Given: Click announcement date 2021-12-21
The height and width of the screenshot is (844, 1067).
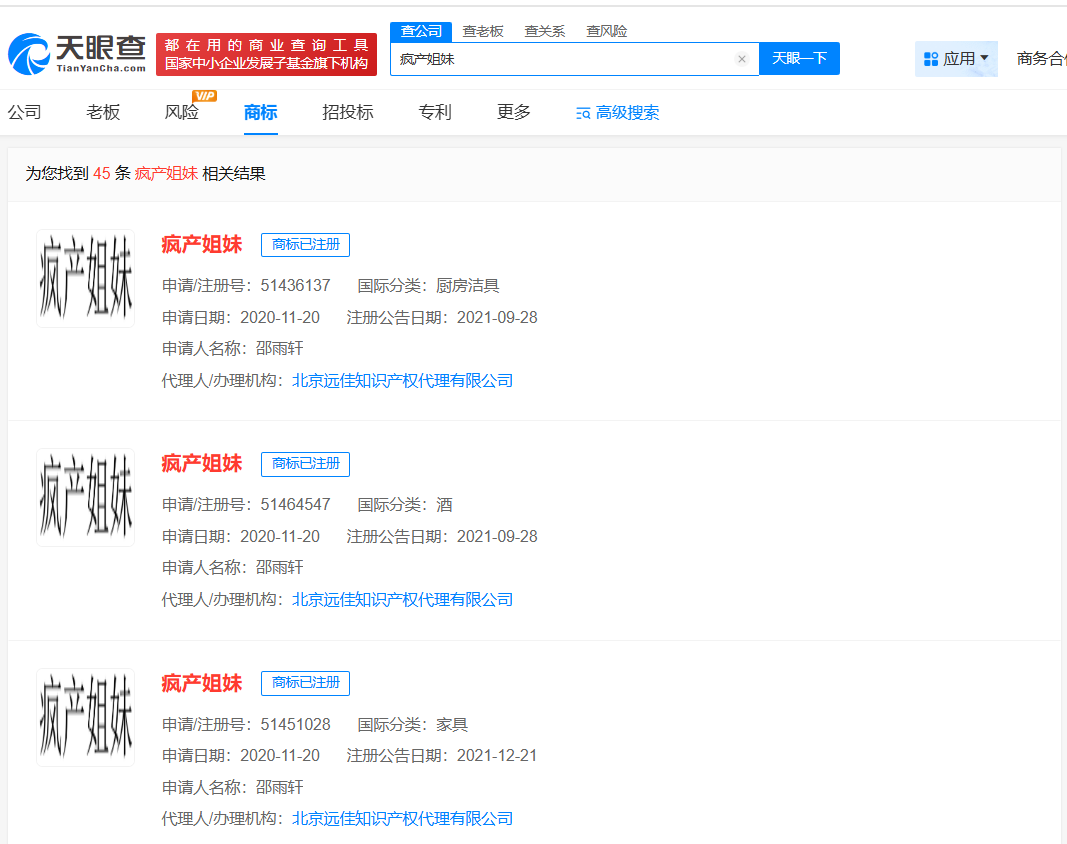Looking at the screenshot, I should pyautogui.click(x=497, y=756).
